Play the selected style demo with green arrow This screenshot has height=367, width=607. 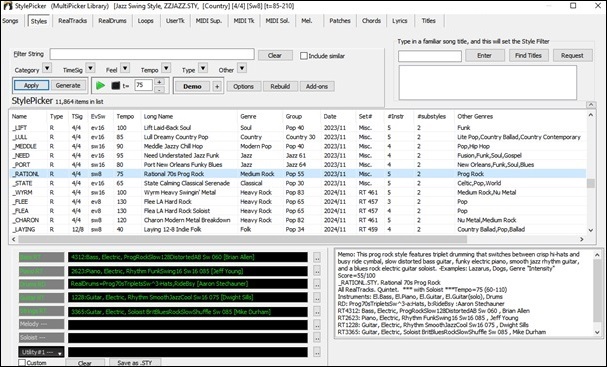tap(100, 86)
